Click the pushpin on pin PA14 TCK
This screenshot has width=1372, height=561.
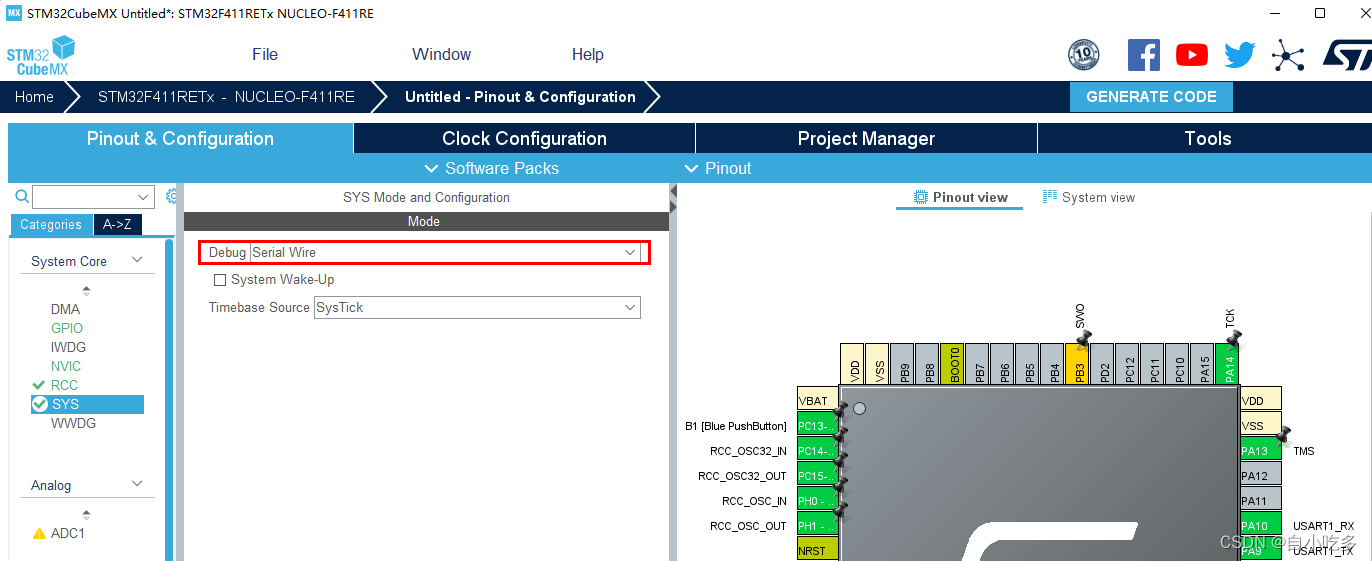coord(1232,338)
